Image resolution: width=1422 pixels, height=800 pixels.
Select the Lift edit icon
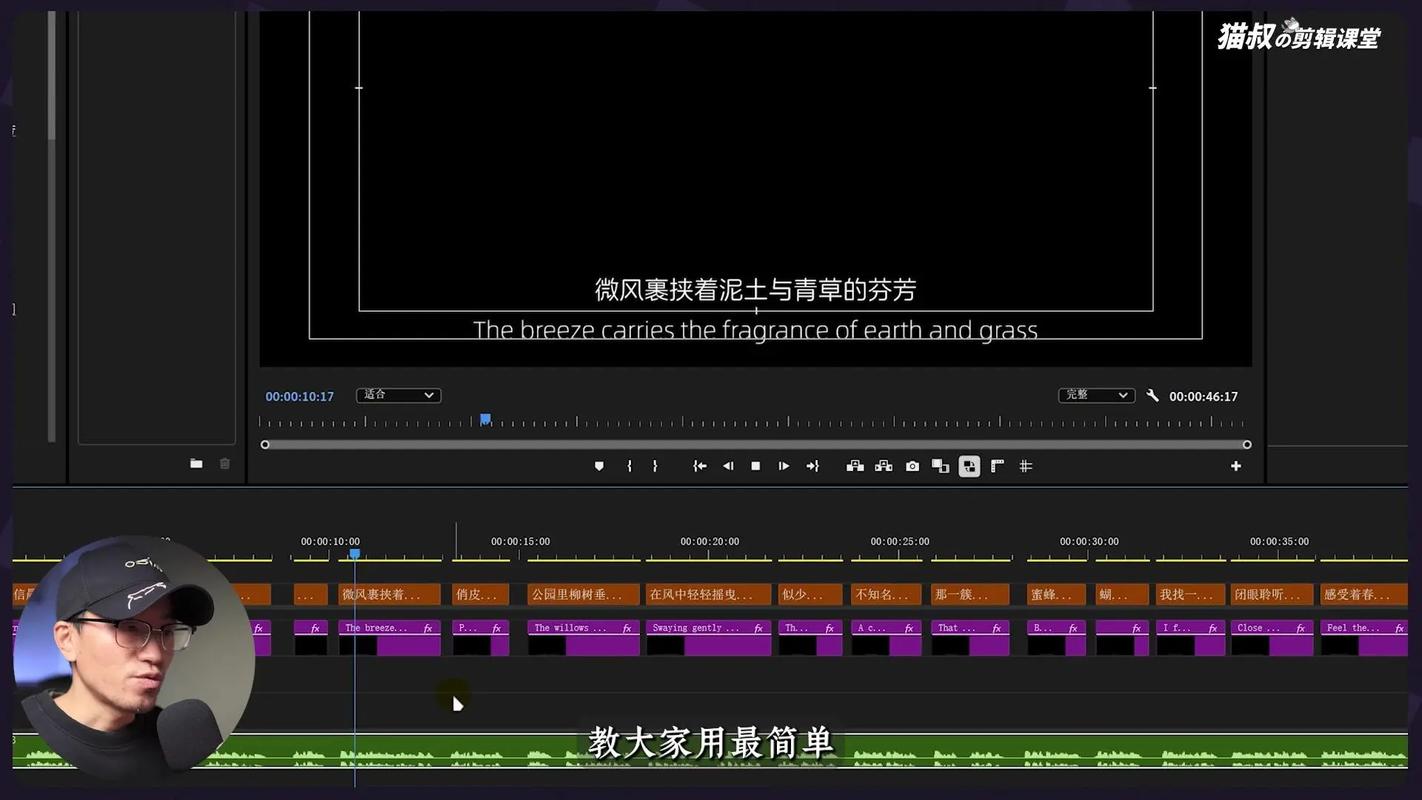[x=855, y=465]
